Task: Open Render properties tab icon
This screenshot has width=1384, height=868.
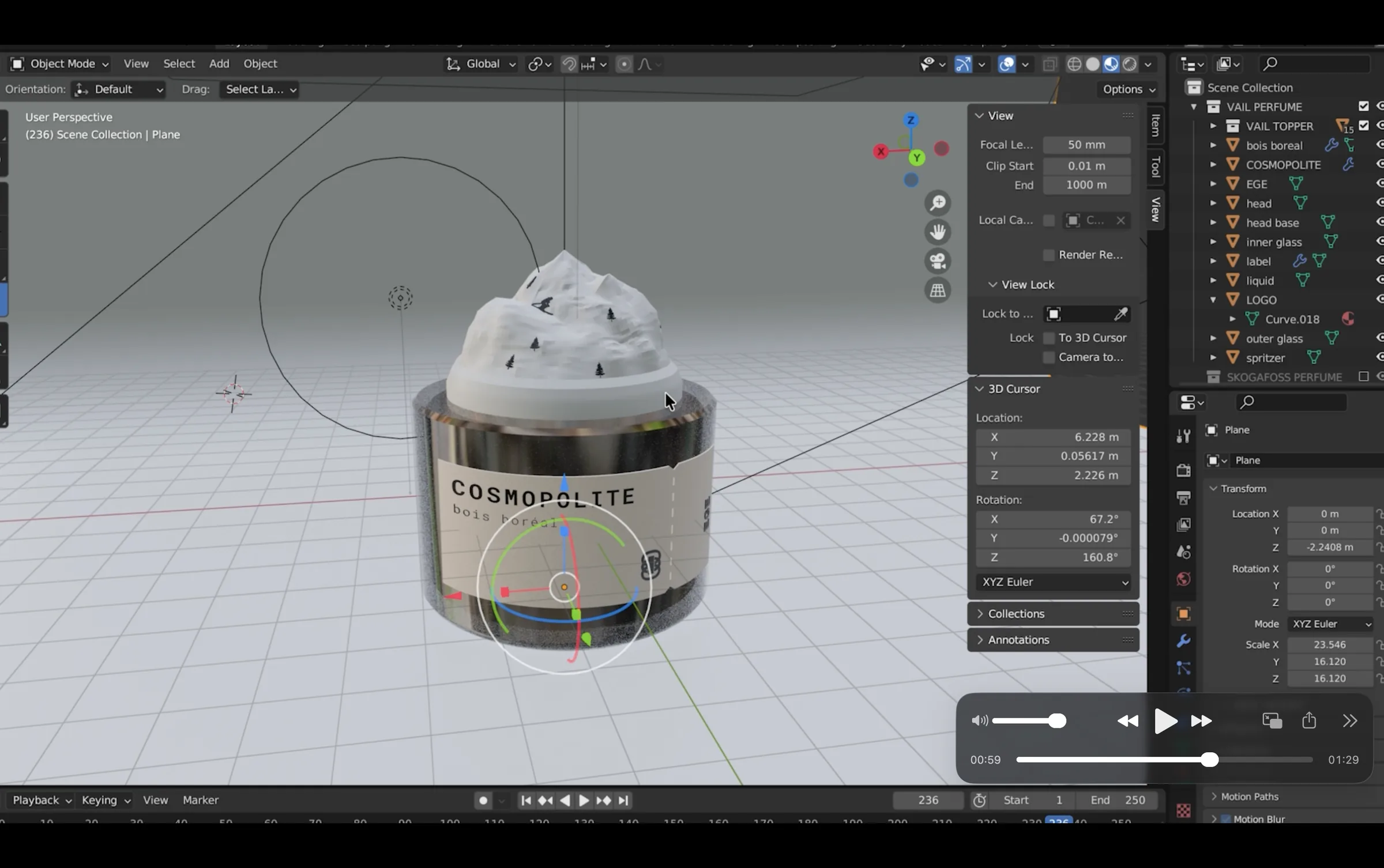Action: [1183, 470]
